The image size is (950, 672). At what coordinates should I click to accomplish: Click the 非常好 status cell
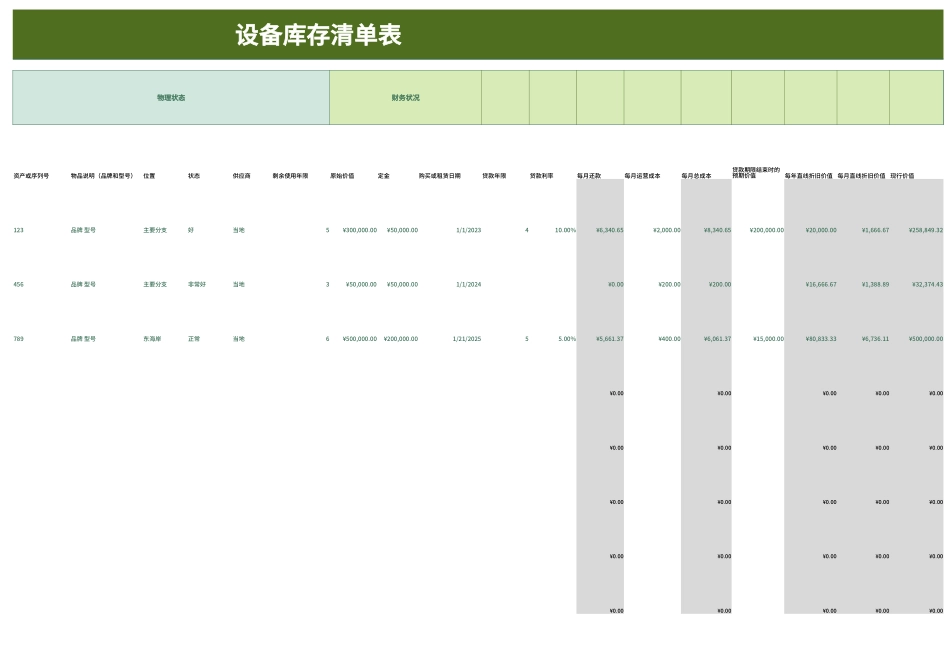click(197, 284)
